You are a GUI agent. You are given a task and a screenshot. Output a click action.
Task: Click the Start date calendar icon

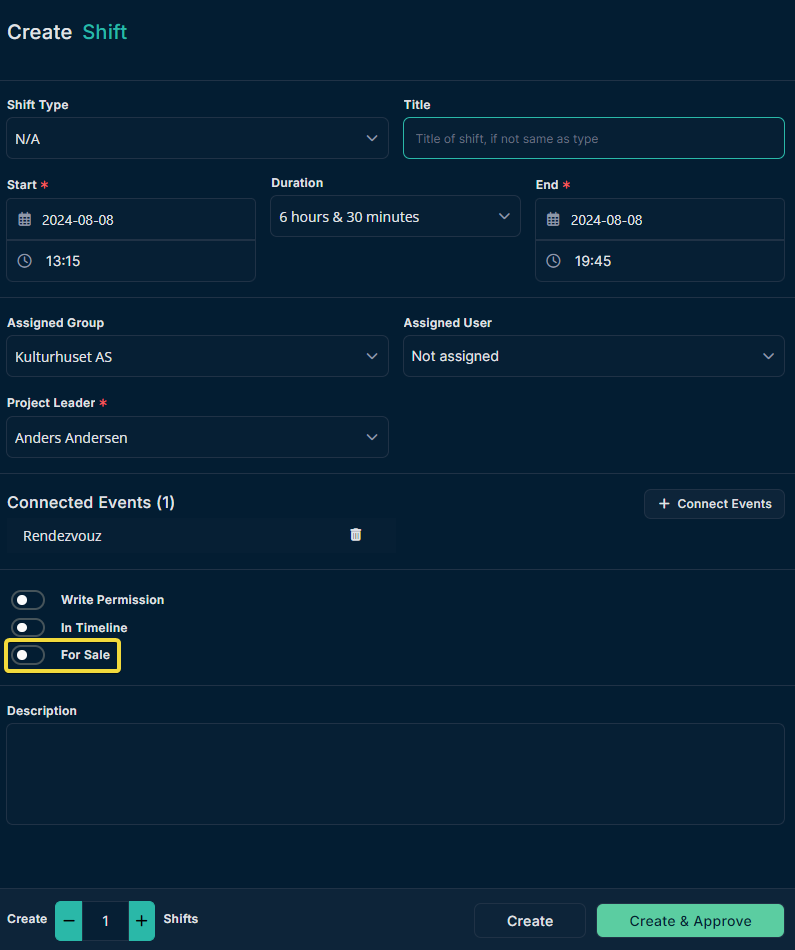click(x=24, y=219)
